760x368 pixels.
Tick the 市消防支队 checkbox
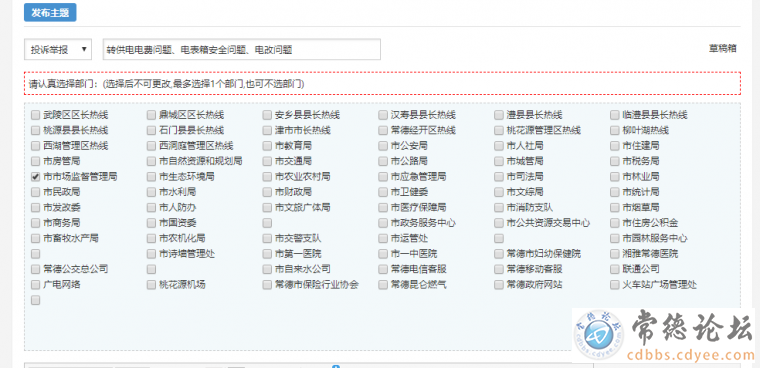click(x=499, y=208)
